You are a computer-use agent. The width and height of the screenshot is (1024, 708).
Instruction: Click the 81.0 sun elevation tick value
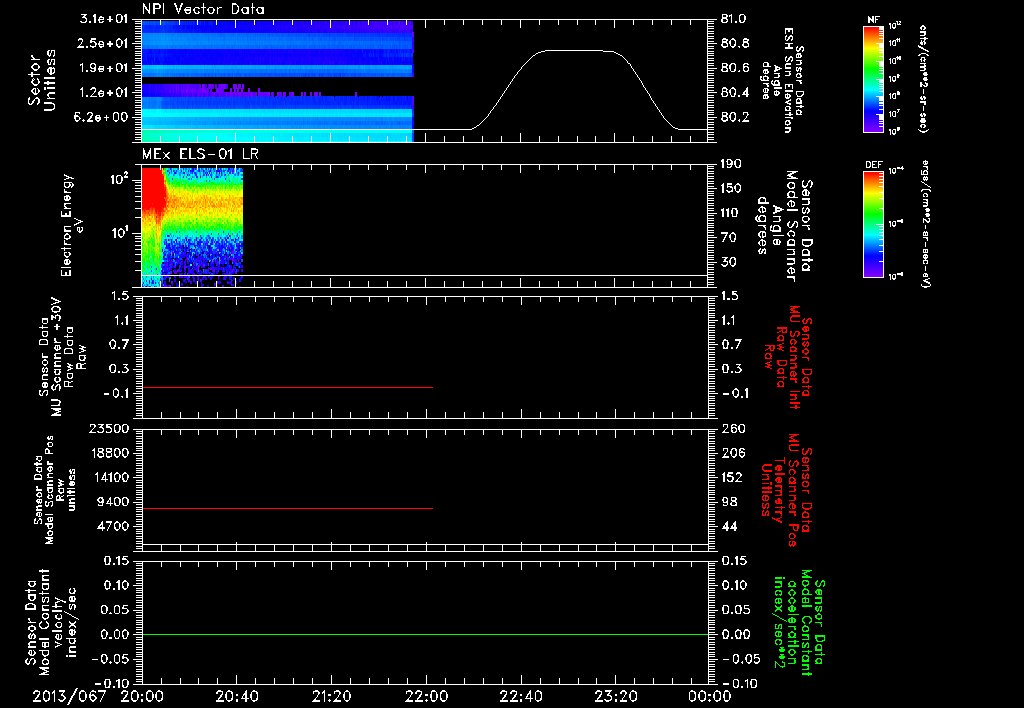click(x=735, y=19)
